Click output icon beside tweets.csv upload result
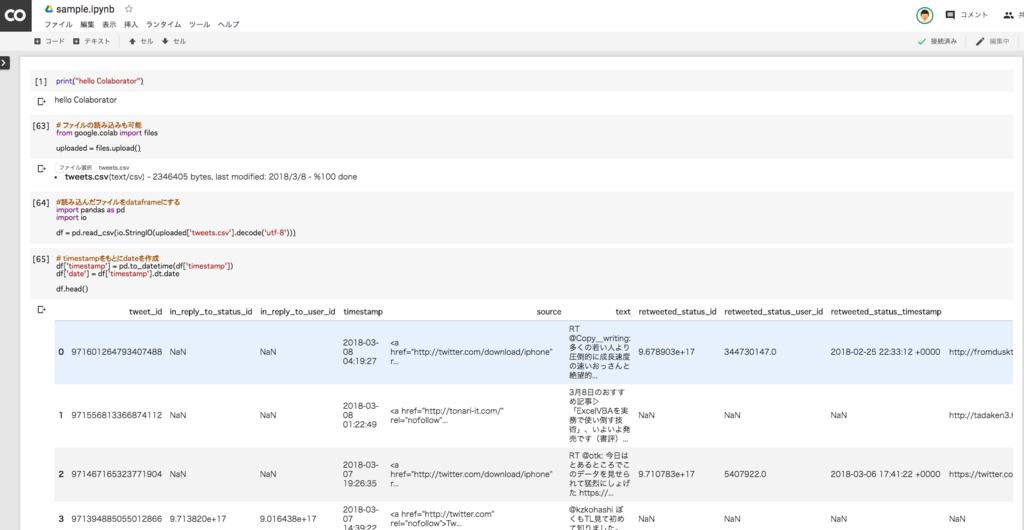The width and height of the screenshot is (1024, 530). [42, 168]
